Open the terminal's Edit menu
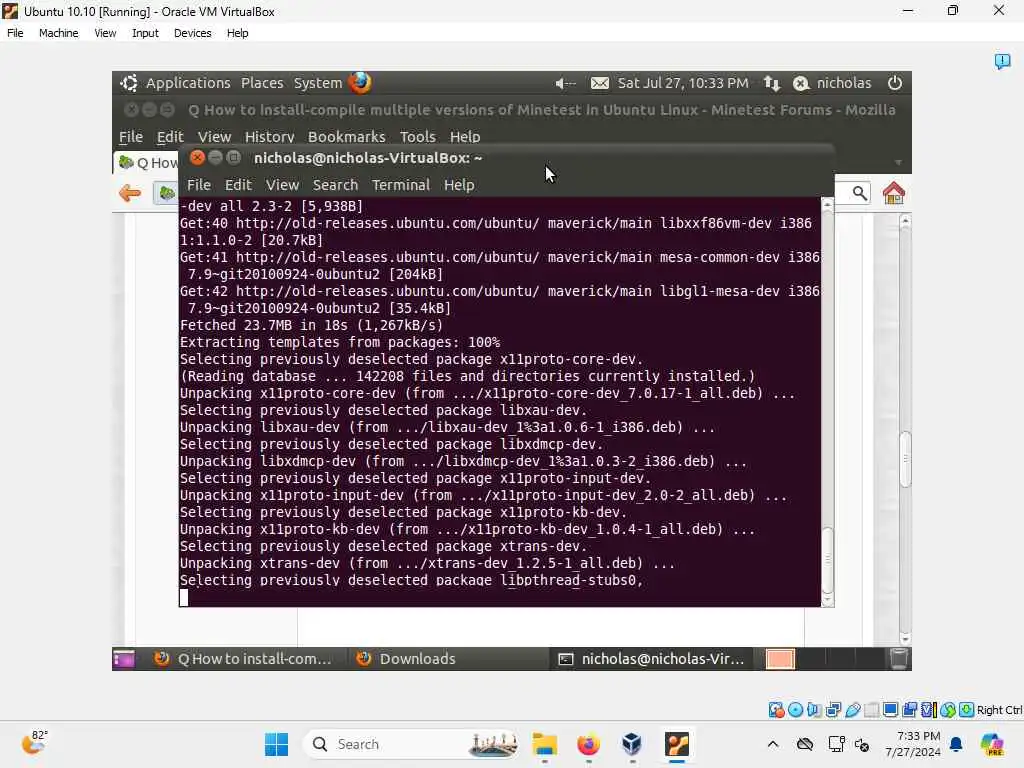 click(238, 185)
